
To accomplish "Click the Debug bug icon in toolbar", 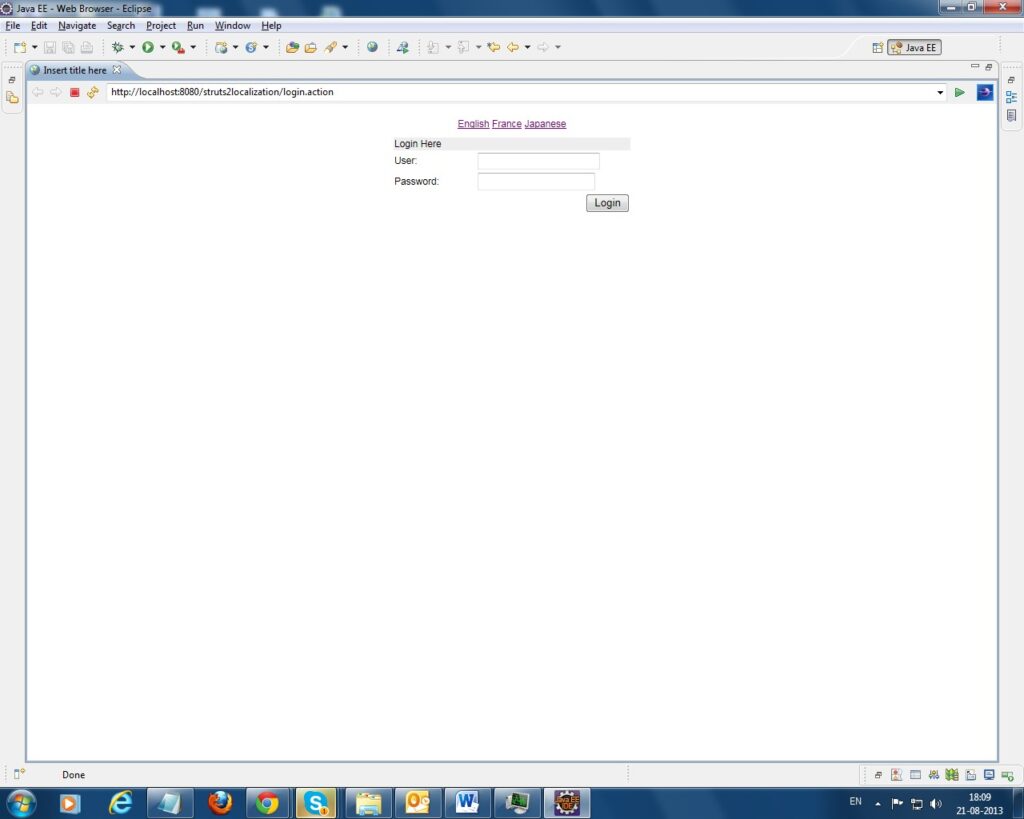I will tap(118, 47).
